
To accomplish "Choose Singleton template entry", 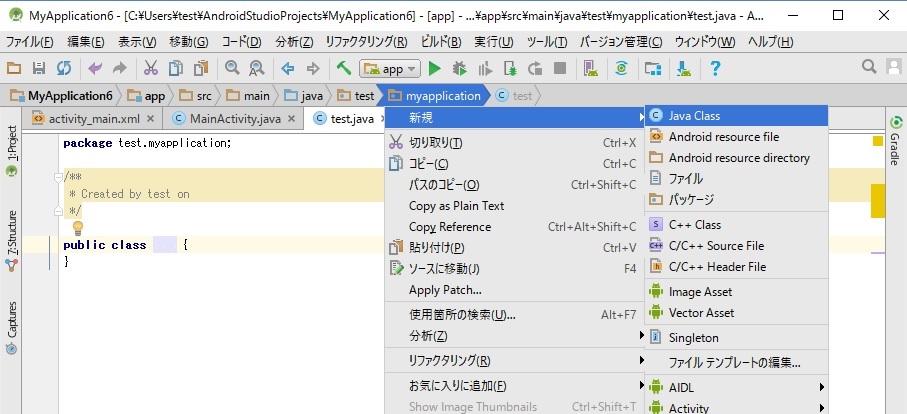I will 736,338.
